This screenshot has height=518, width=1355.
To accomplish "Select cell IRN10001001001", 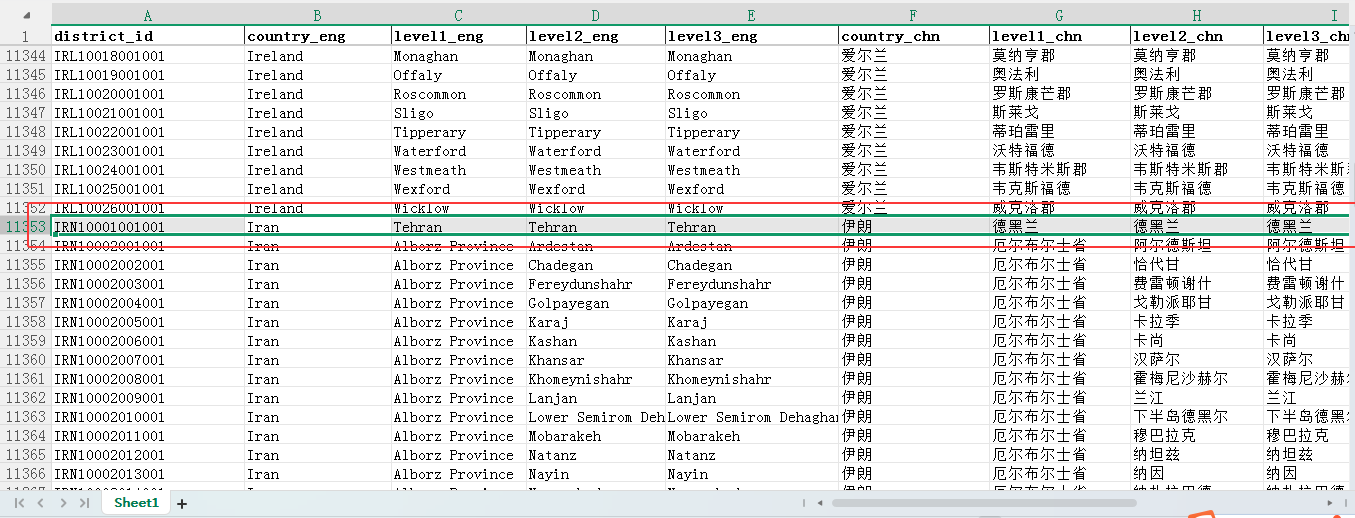I will [x=148, y=227].
